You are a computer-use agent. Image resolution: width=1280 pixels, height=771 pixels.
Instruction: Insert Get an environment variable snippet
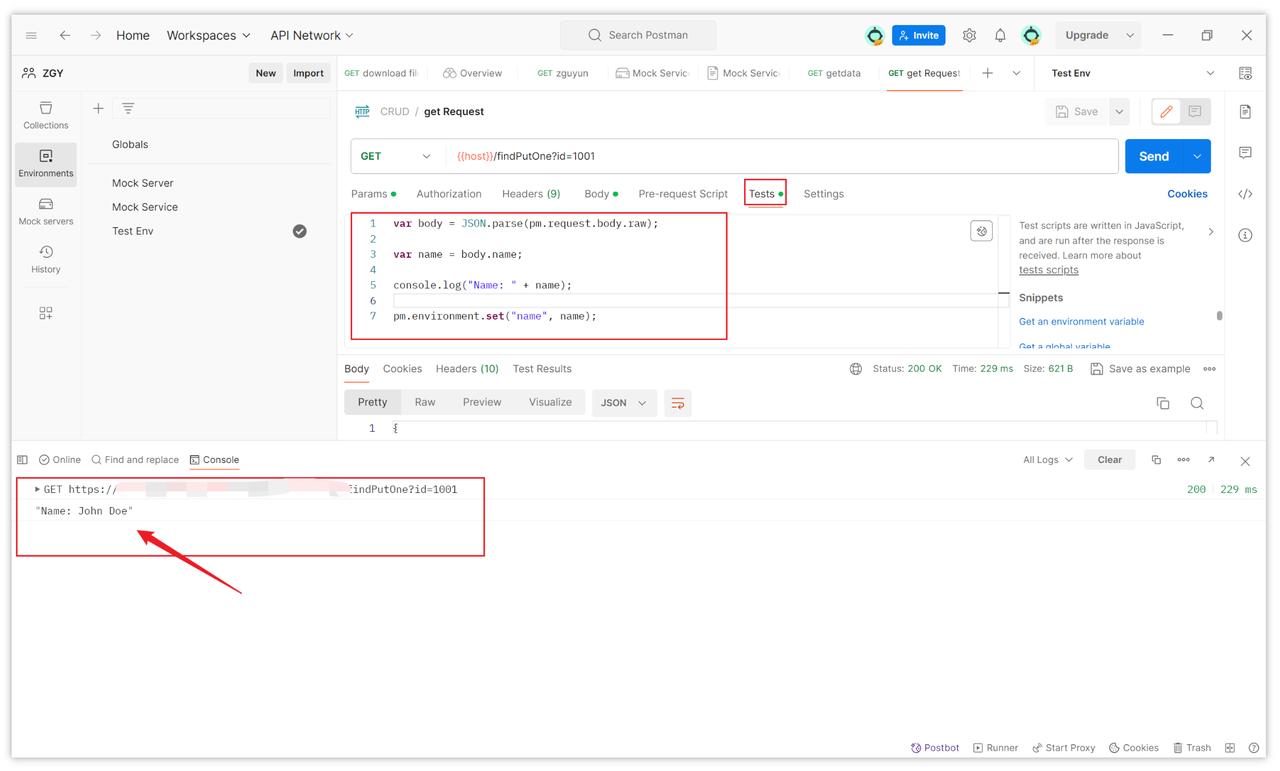pyautogui.click(x=1081, y=322)
